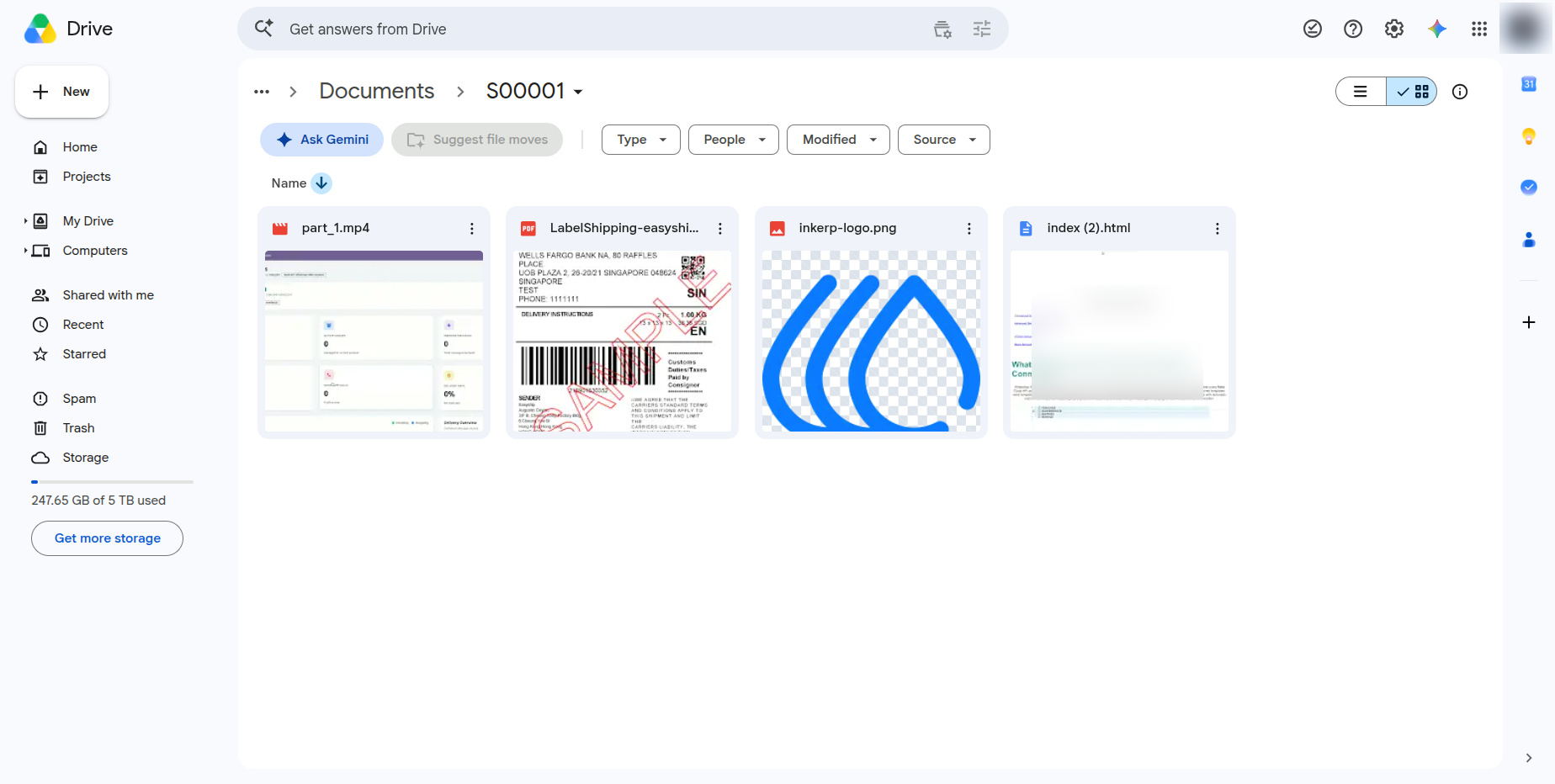Switch to grid layout view
The height and width of the screenshot is (784, 1555).
click(x=1412, y=92)
